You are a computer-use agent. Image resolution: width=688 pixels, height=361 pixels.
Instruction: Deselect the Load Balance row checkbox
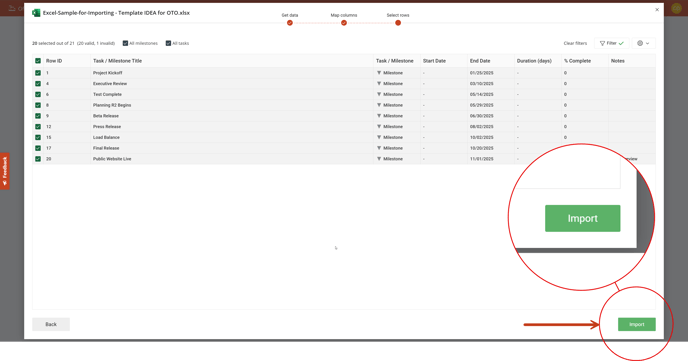38,137
